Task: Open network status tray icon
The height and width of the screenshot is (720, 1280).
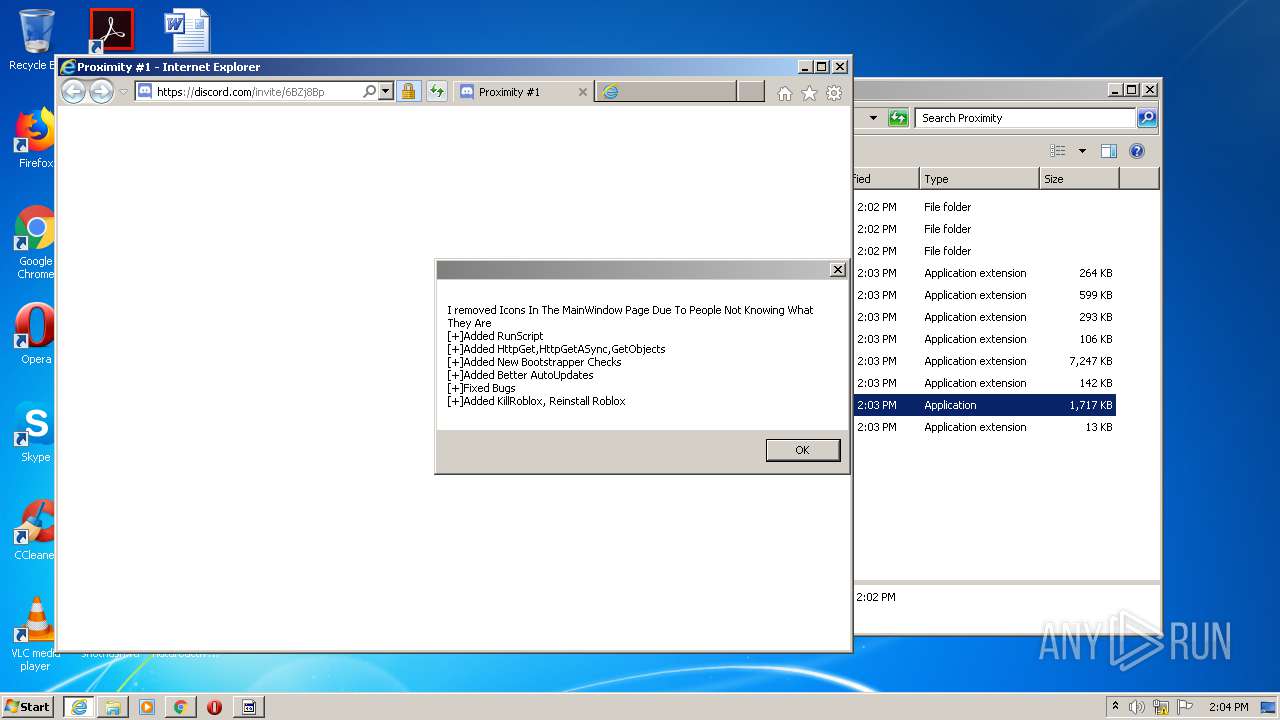Action: point(1161,707)
